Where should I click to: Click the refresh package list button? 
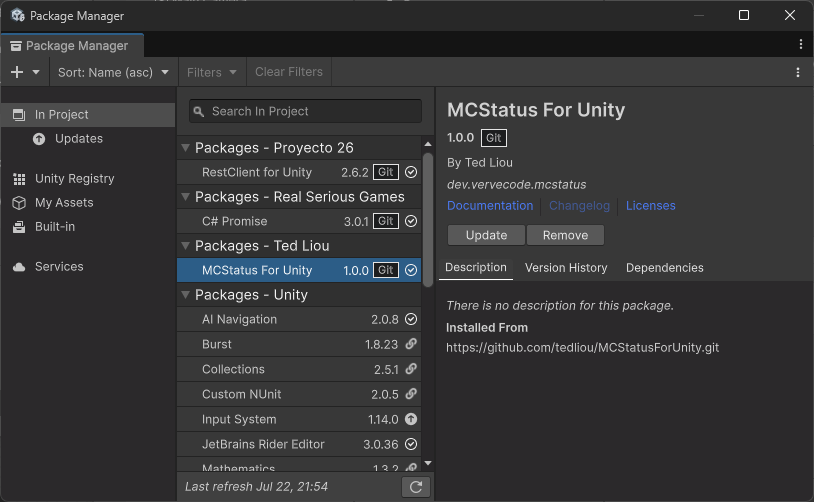click(x=416, y=487)
